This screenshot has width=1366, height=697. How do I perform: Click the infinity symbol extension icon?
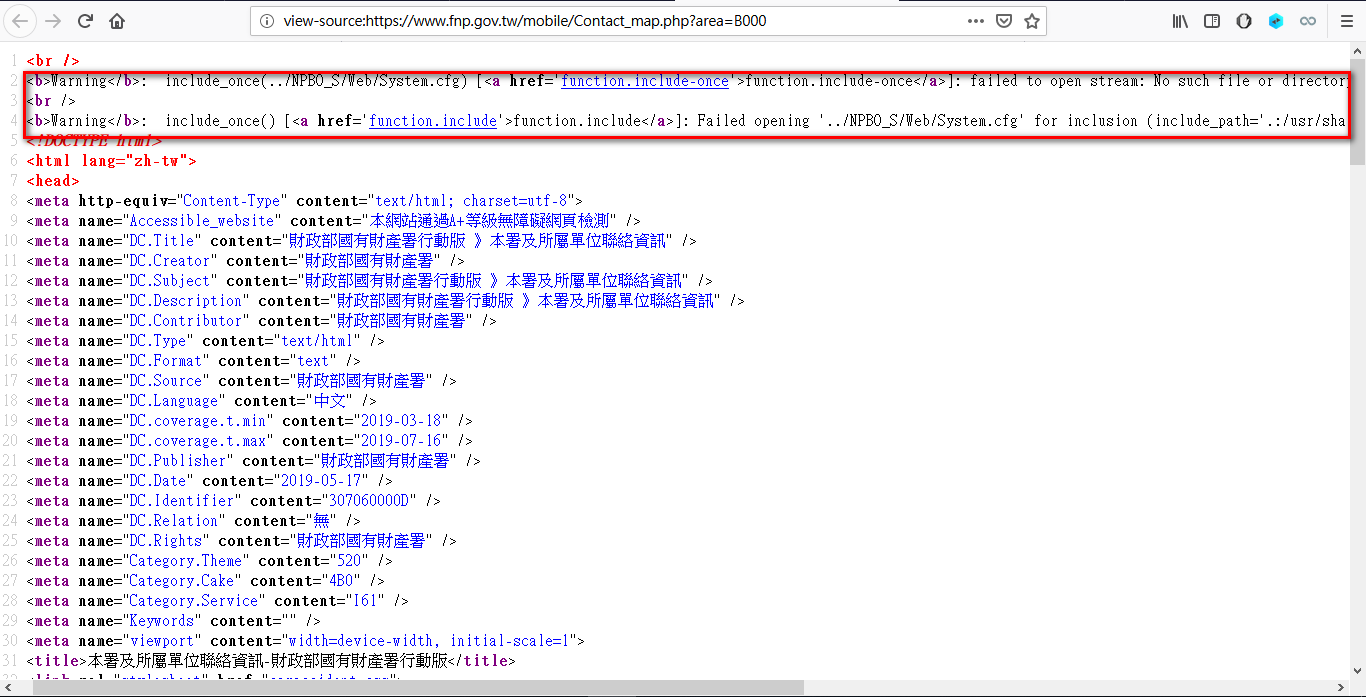coord(1308,21)
